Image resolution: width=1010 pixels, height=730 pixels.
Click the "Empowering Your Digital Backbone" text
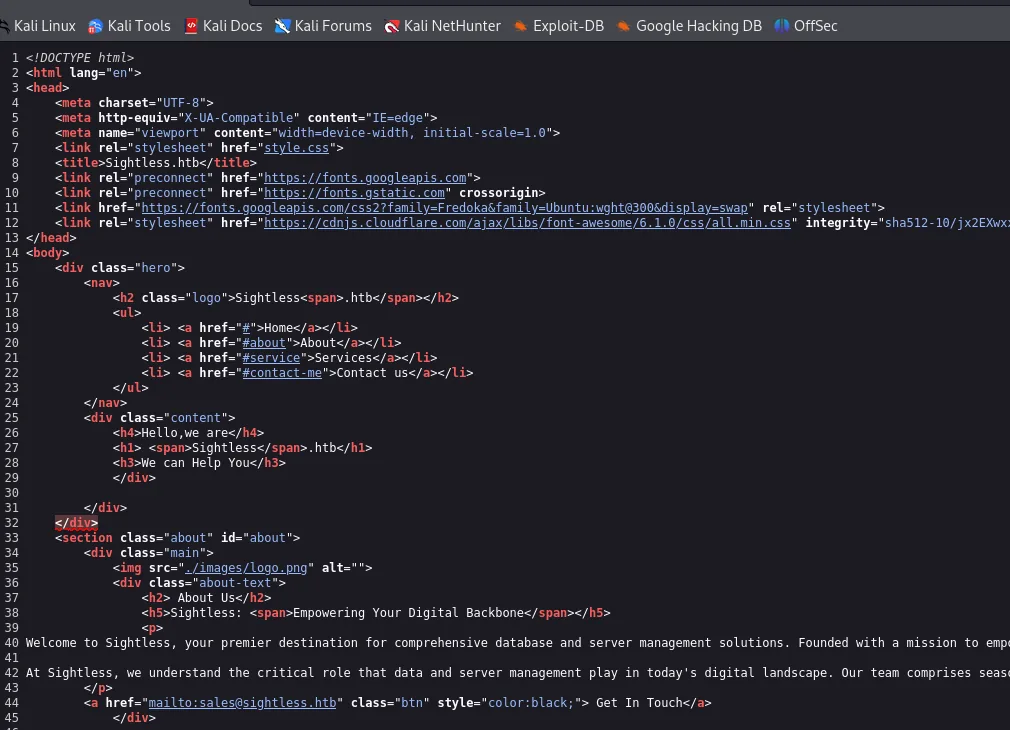click(408, 613)
